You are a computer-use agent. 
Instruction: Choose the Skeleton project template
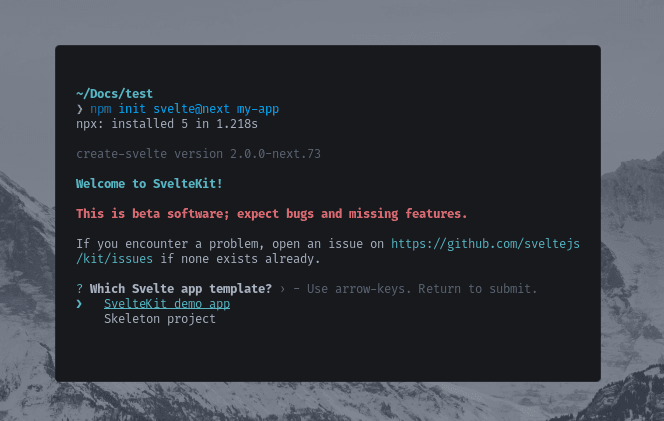159,319
